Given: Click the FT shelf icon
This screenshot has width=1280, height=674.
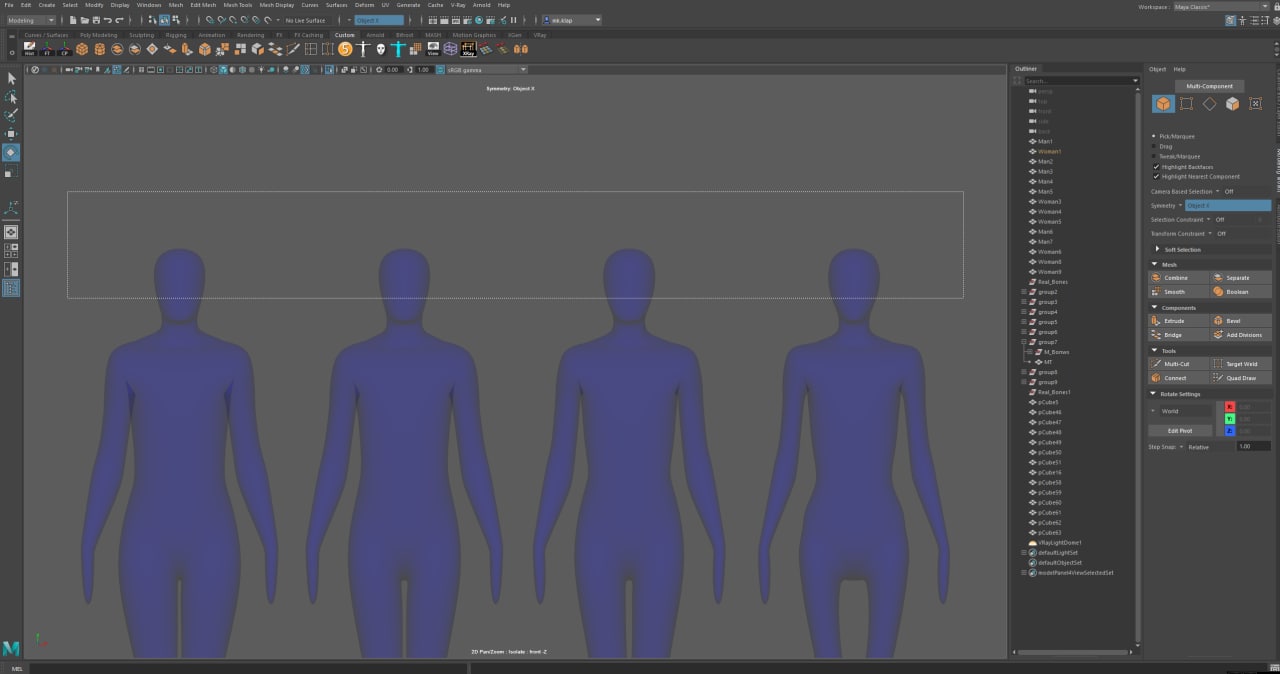Looking at the screenshot, I should click(x=47, y=48).
